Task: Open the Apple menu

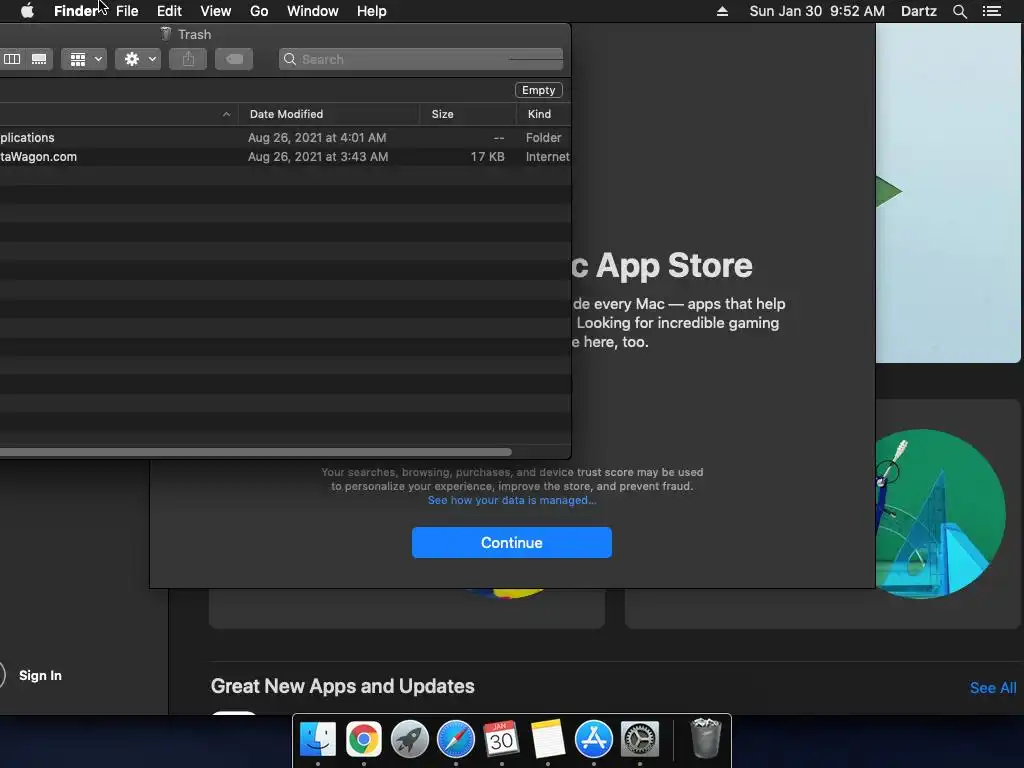Action: pos(27,11)
